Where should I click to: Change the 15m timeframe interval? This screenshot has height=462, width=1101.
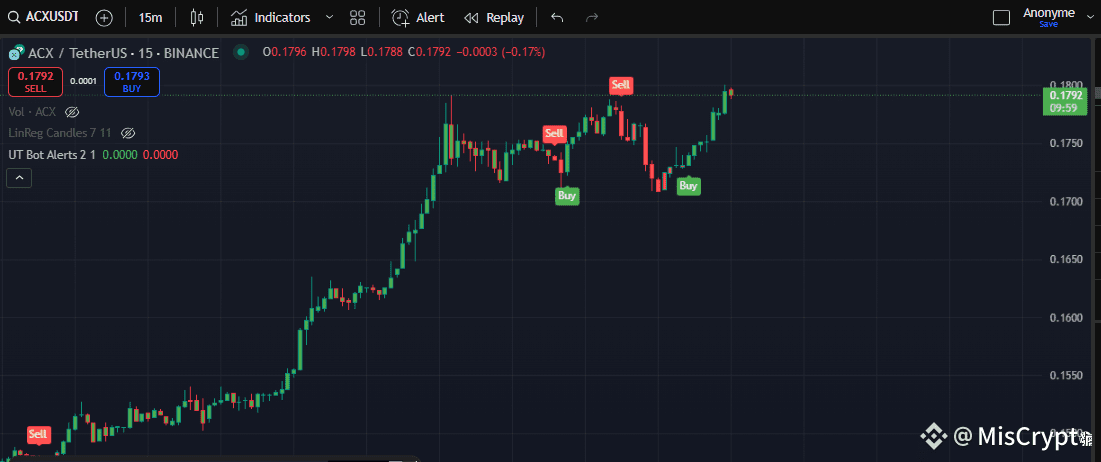pyautogui.click(x=150, y=18)
